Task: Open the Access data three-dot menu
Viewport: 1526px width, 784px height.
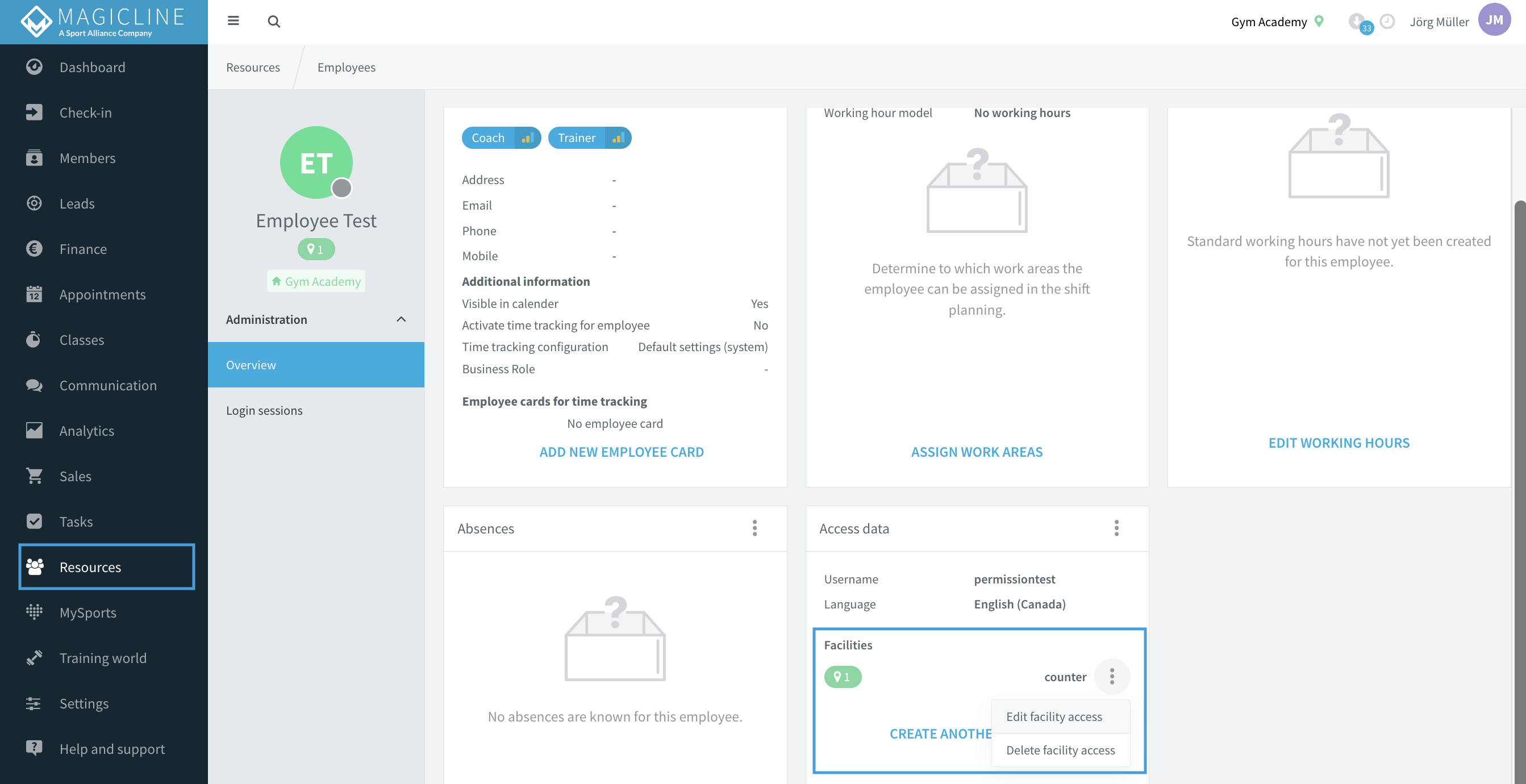Action: coord(1116,528)
